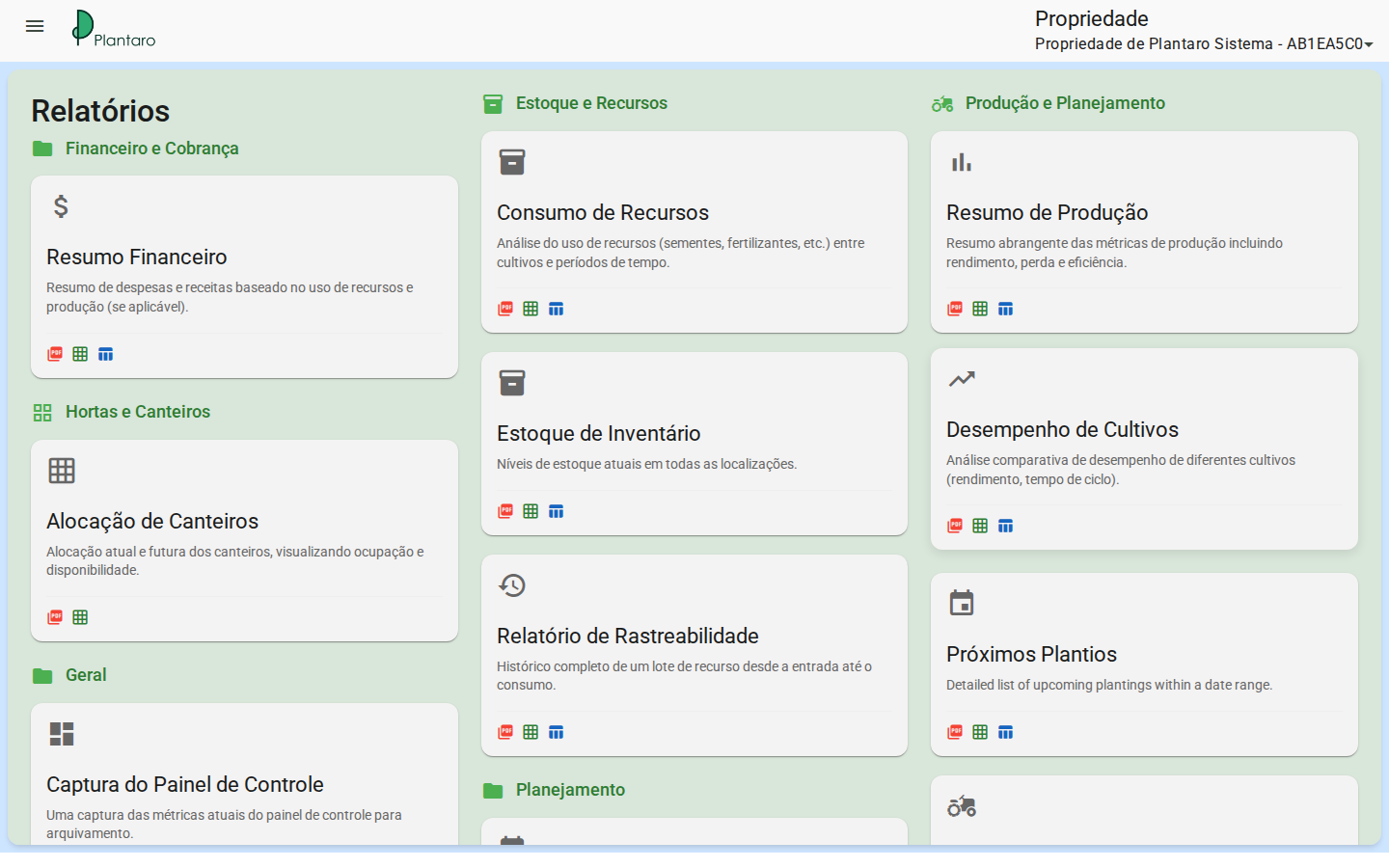Export Alocação de Canteiros as spreadsheet

[x=80, y=617]
